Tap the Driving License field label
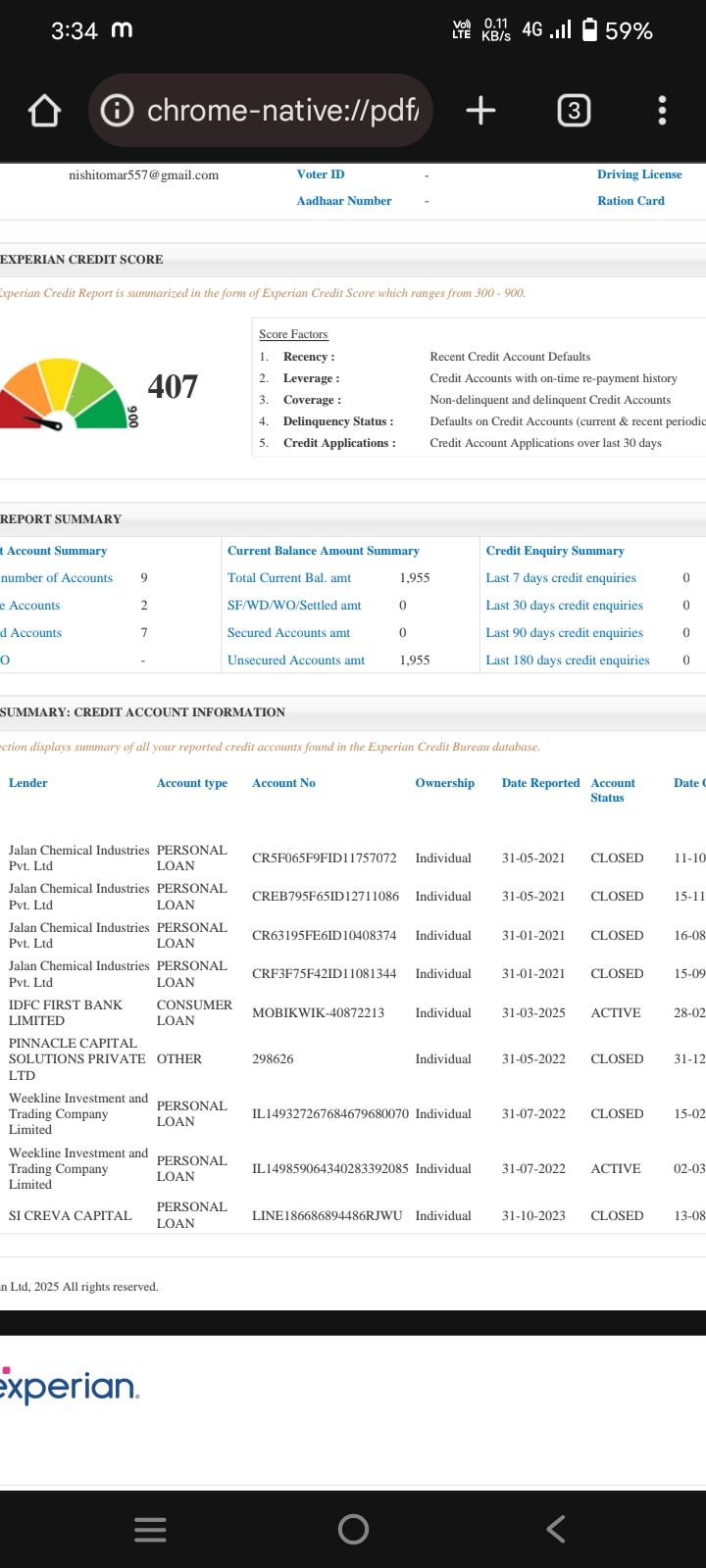 (639, 174)
